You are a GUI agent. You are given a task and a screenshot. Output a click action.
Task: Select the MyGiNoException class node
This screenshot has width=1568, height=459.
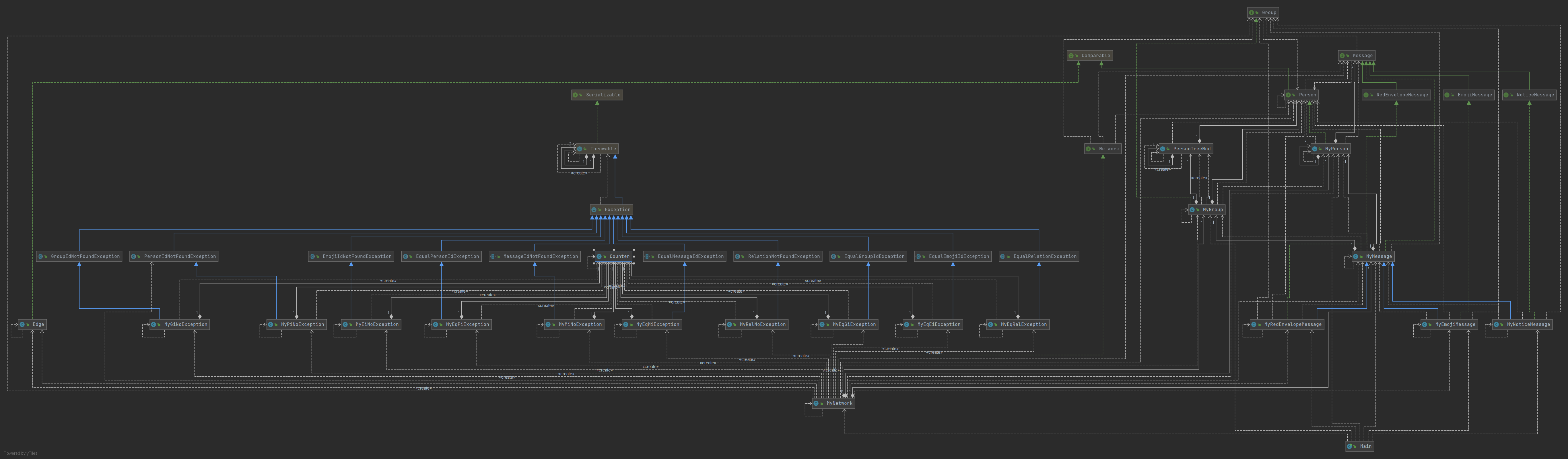pos(180,324)
